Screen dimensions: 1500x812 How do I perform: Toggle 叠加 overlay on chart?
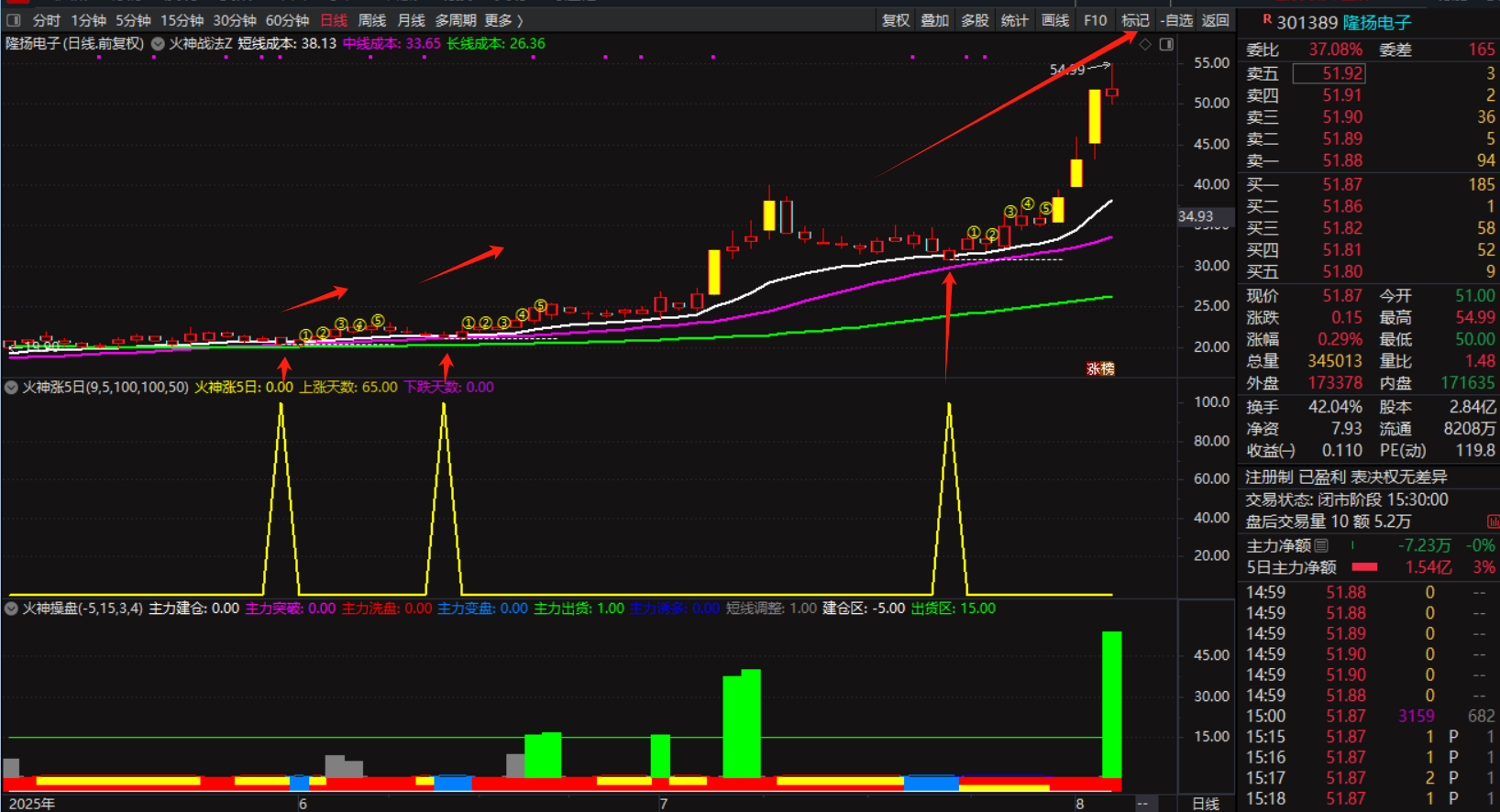click(934, 20)
